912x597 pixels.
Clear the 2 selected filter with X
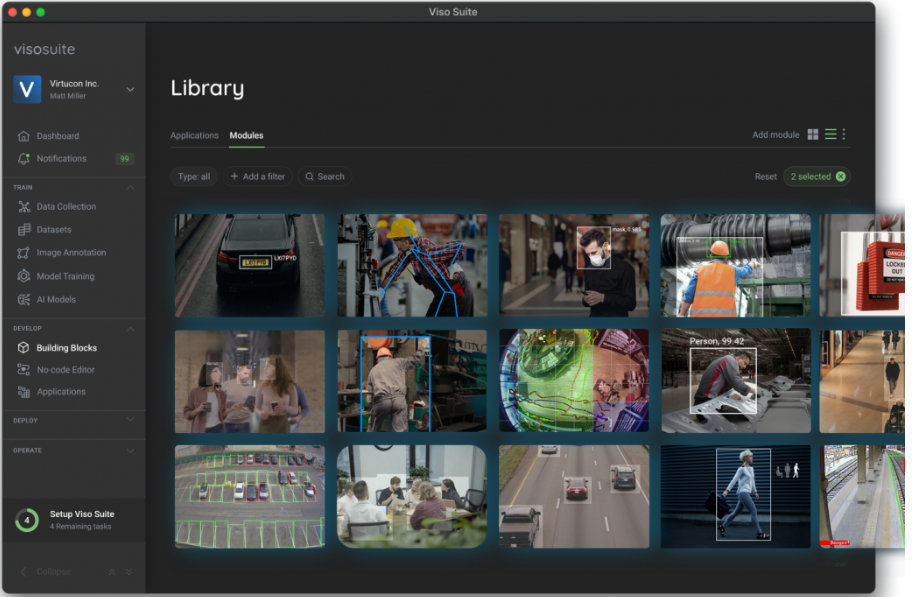[840, 176]
